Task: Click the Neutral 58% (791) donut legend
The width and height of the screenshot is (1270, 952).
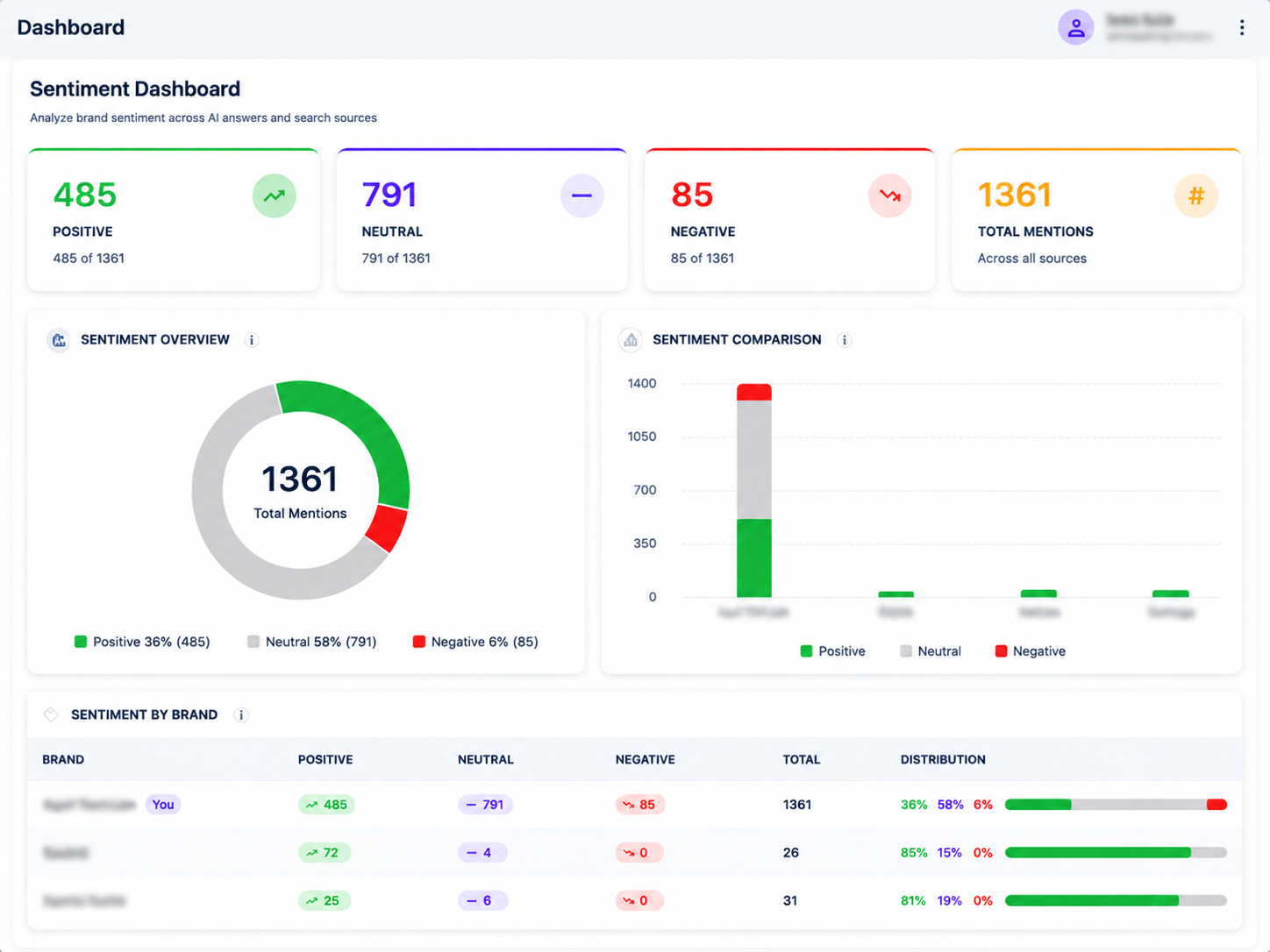Action: [x=312, y=642]
